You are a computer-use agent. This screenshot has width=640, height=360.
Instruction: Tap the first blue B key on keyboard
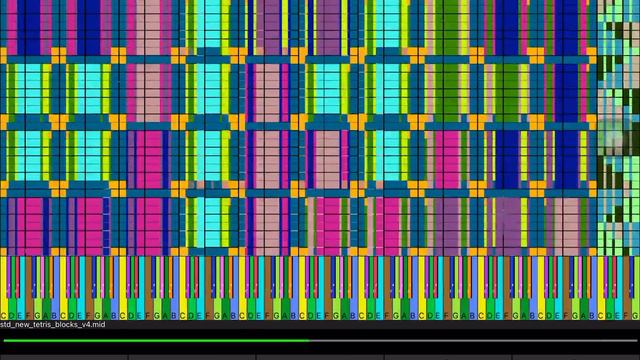pos(54,288)
